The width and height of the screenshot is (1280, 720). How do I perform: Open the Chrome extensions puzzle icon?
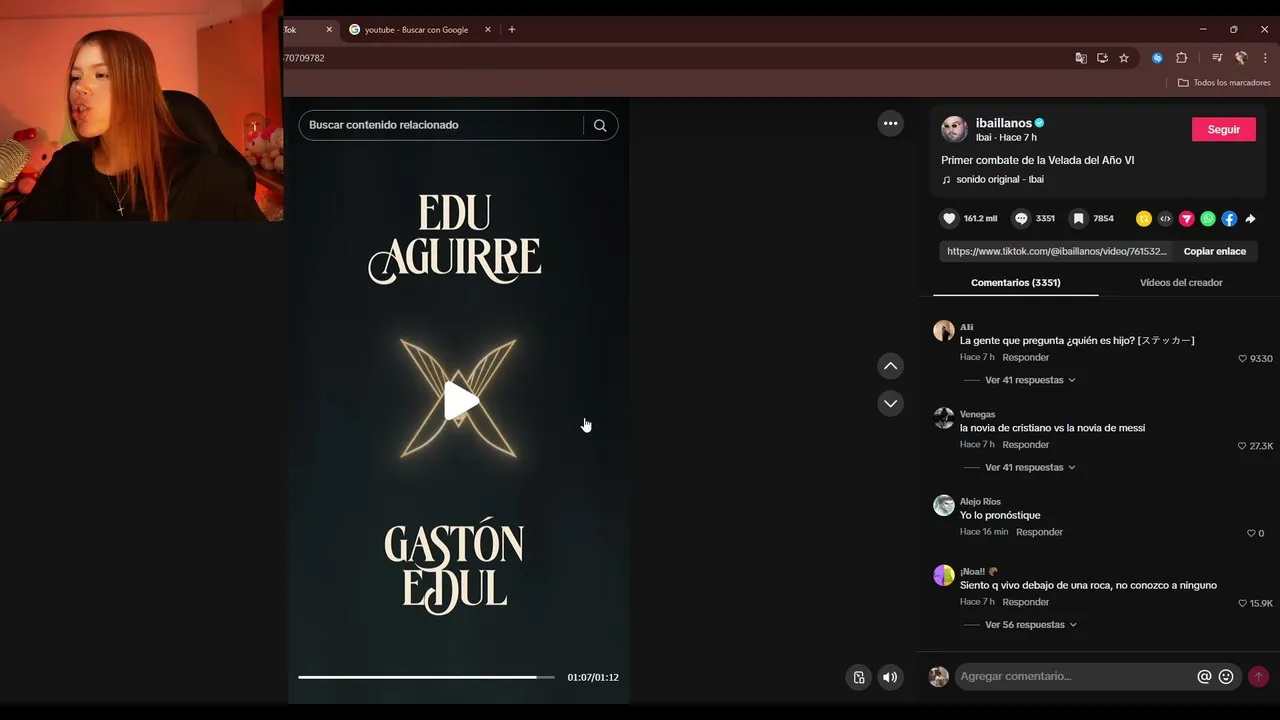(x=1181, y=58)
